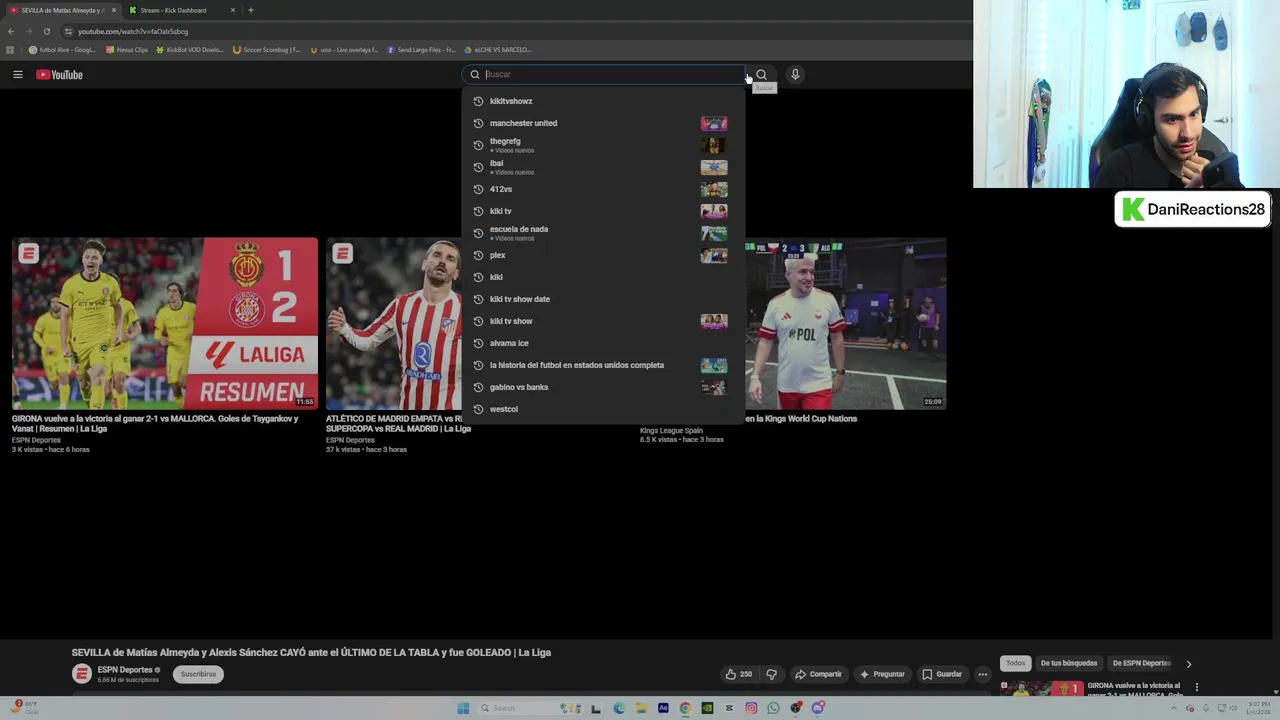Open ESPN Deportes channel name link
1280x720 pixels.
click(x=125, y=670)
